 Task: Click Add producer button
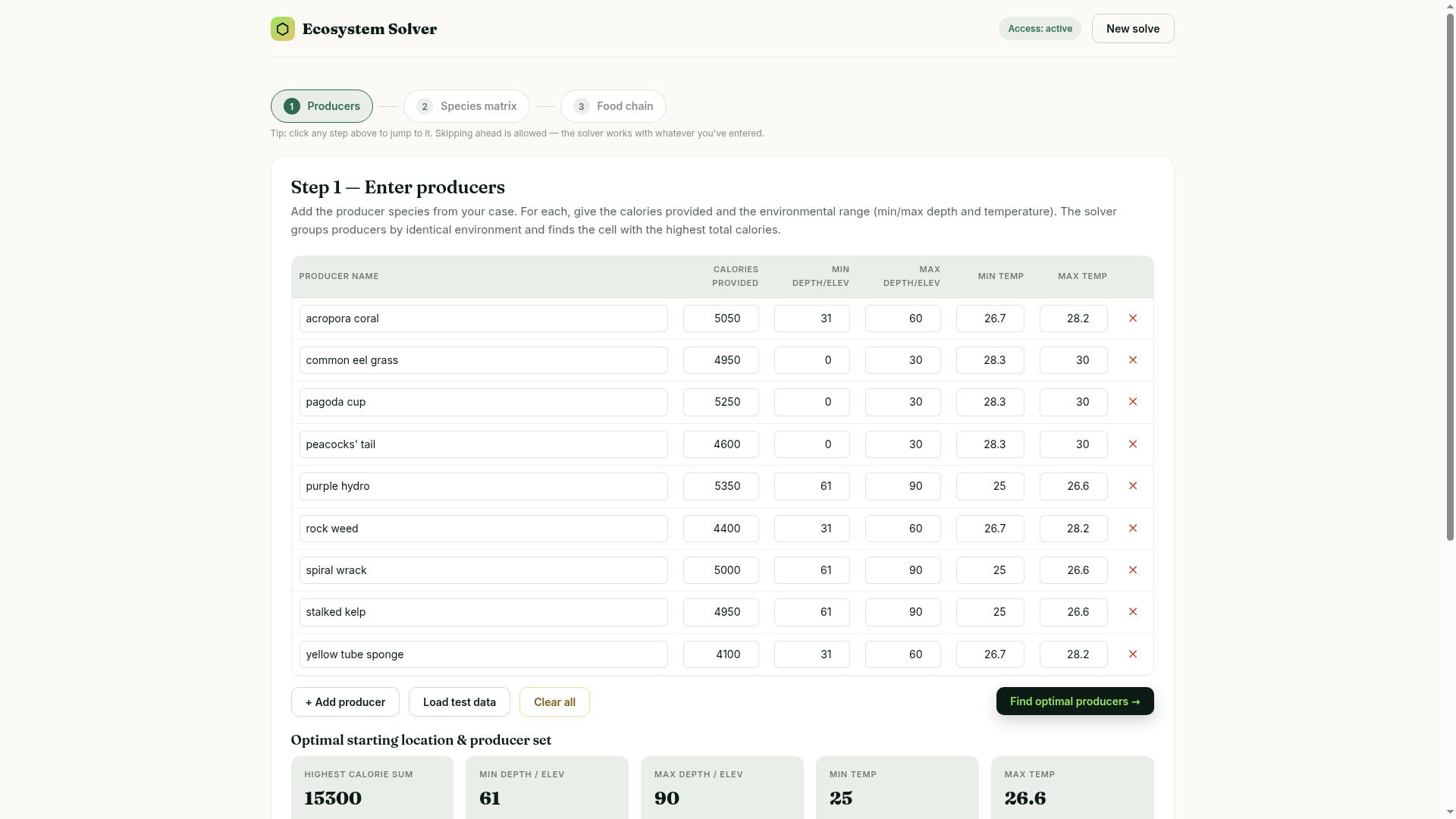(x=345, y=702)
